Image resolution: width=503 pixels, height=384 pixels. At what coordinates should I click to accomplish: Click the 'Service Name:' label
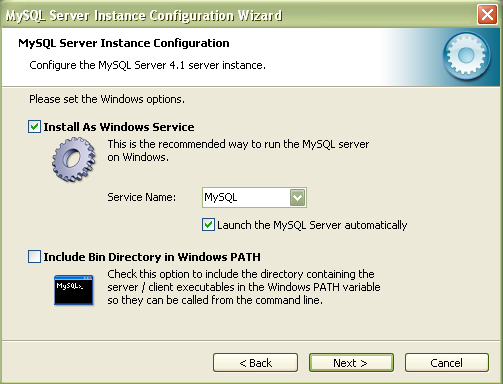141,197
